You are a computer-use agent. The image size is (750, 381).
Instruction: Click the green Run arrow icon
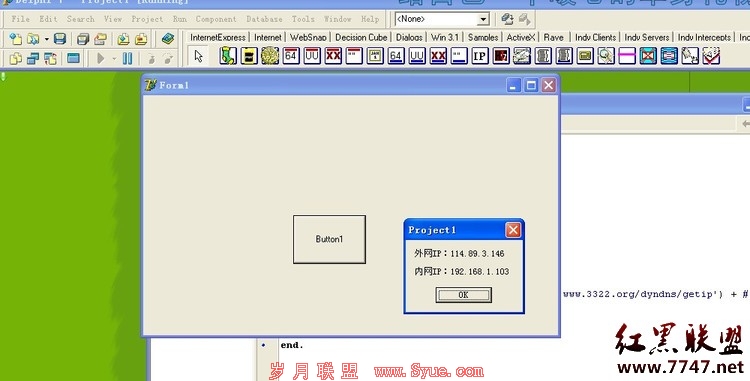(100, 58)
